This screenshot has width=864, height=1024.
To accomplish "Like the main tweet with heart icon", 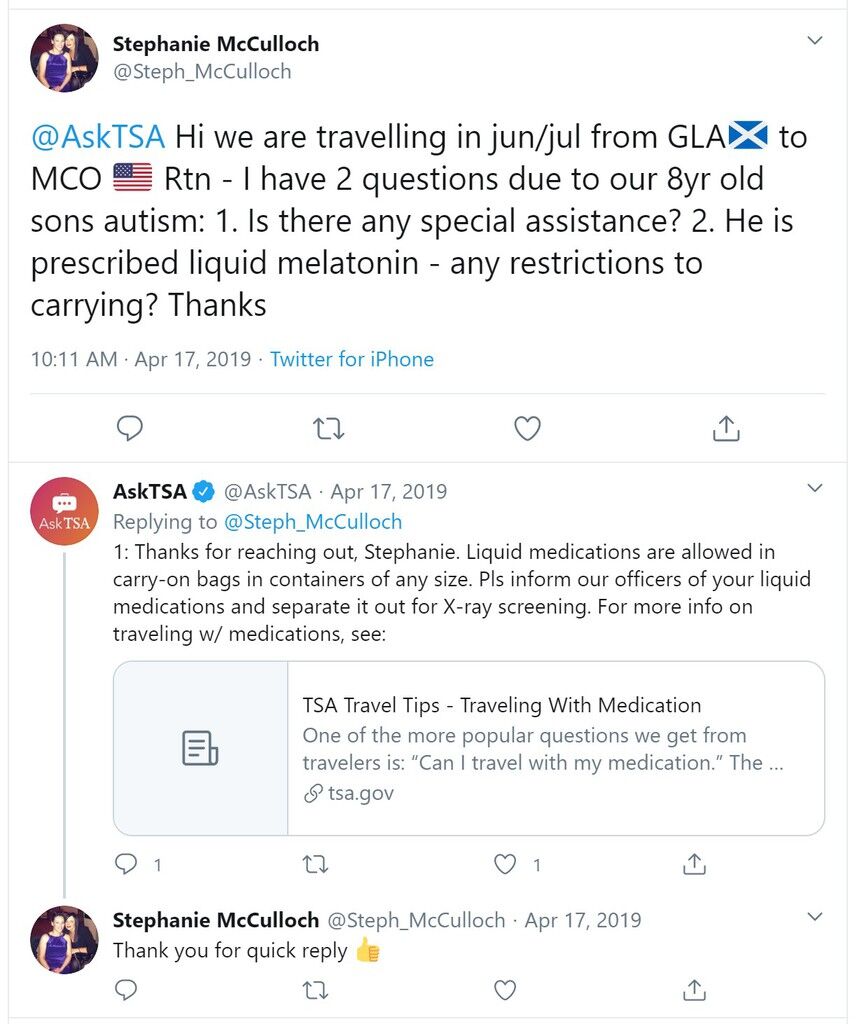I will pos(527,428).
